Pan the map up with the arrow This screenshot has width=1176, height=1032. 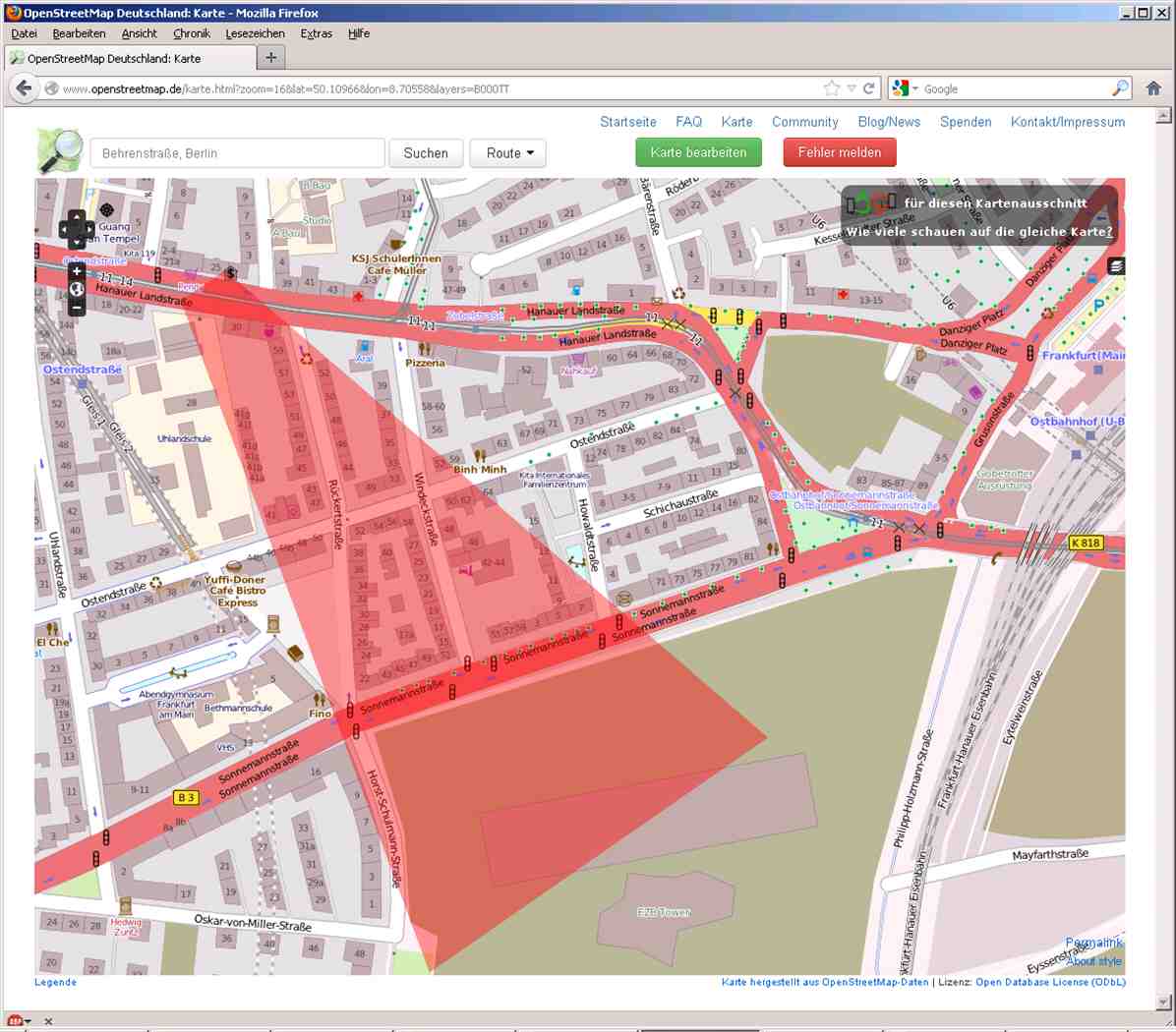click(x=77, y=216)
